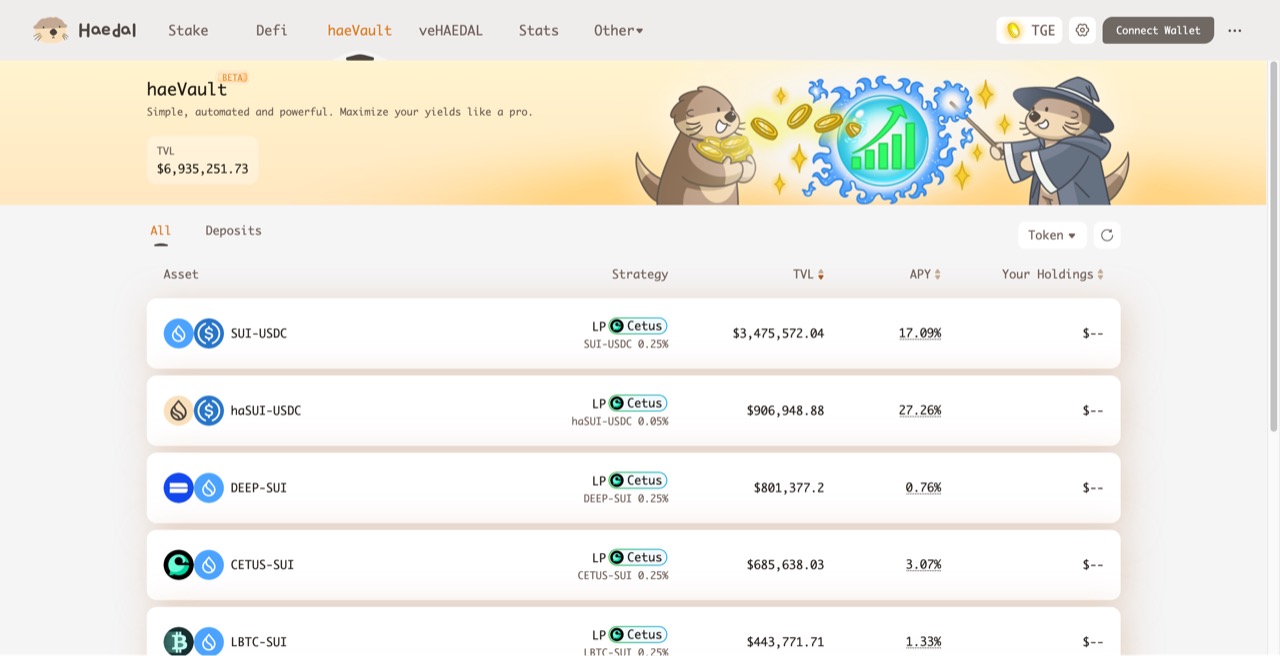
Task: Expand the Other navigation dropdown
Action: click(618, 30)
